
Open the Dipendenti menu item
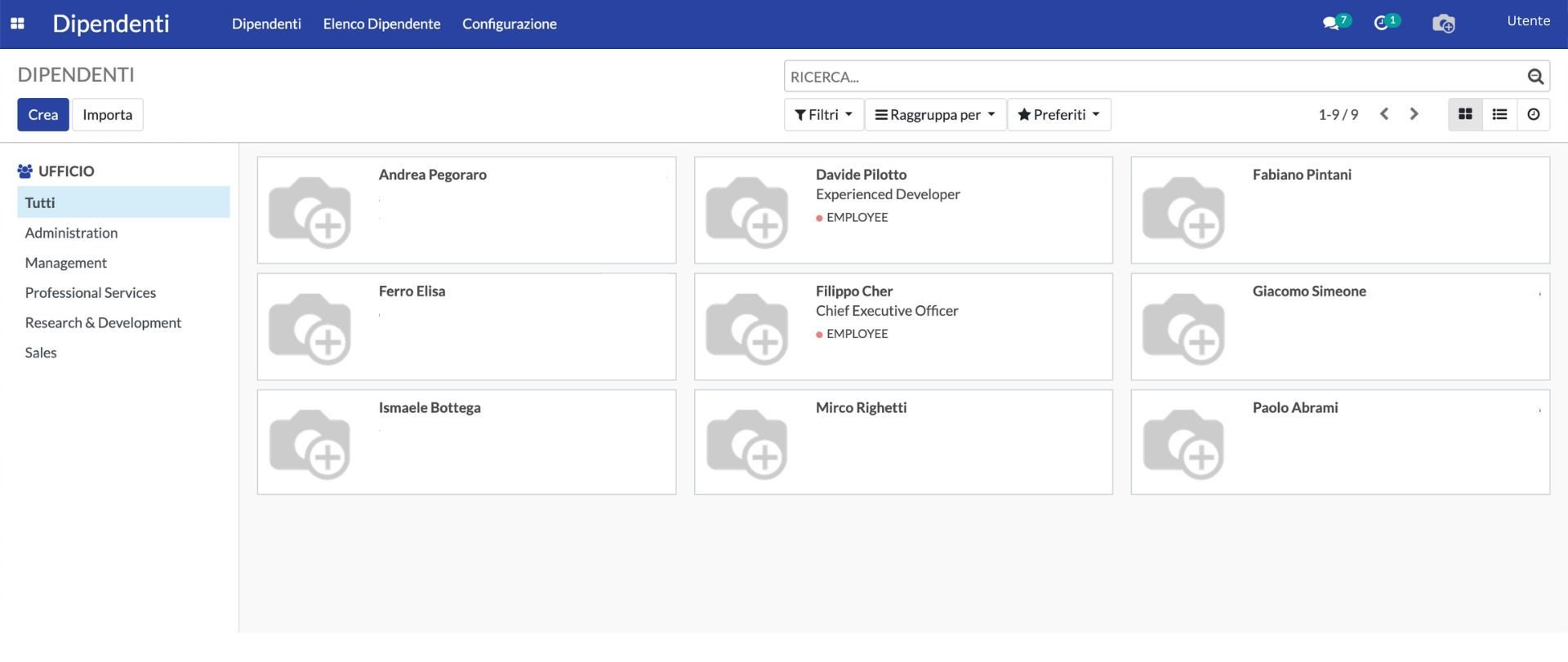(266, 24)
